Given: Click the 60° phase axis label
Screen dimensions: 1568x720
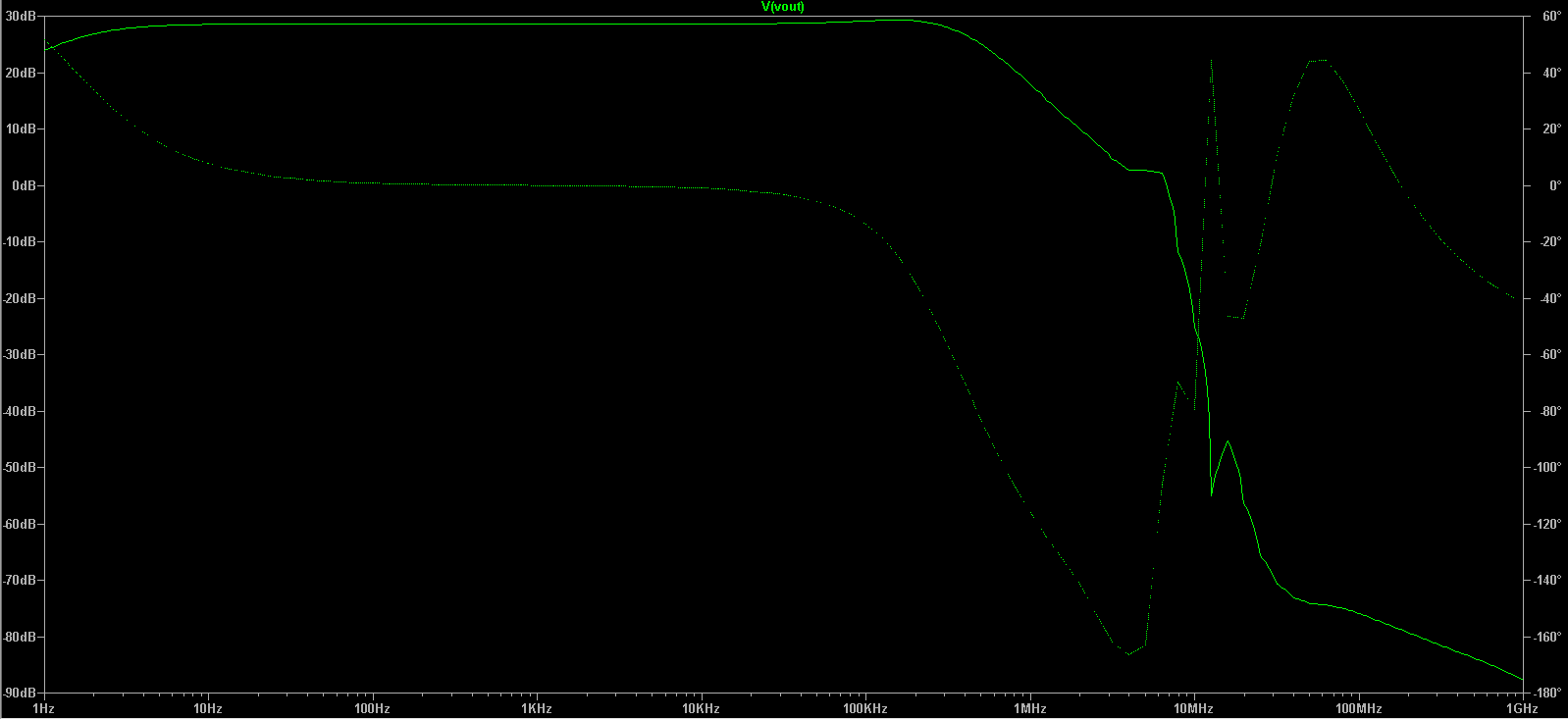Looking at the screenshot, I should (x=1551, y=17).
